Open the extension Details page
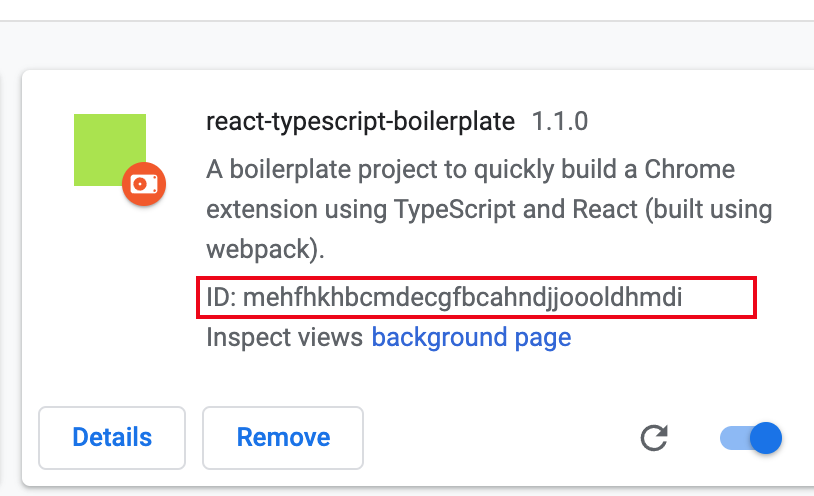 pos(112,438)
